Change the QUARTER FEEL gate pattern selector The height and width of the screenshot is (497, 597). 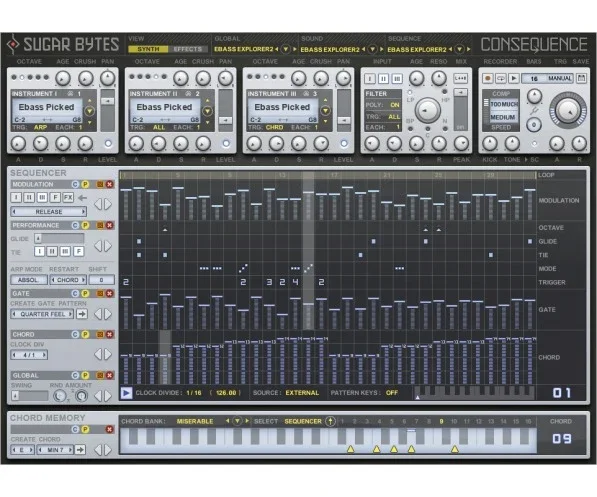[43, 314]
